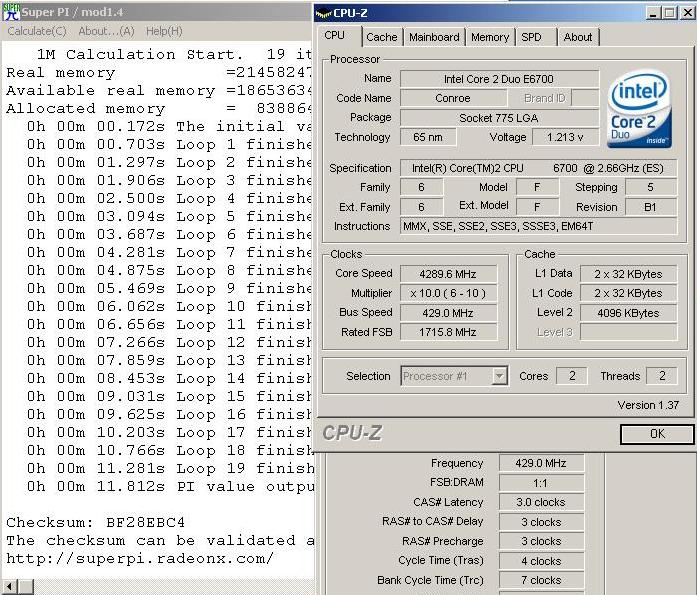Click the L1 Code value 2 x 32 KBytes
Screen dimensions: 697x595
coord(629,293)
